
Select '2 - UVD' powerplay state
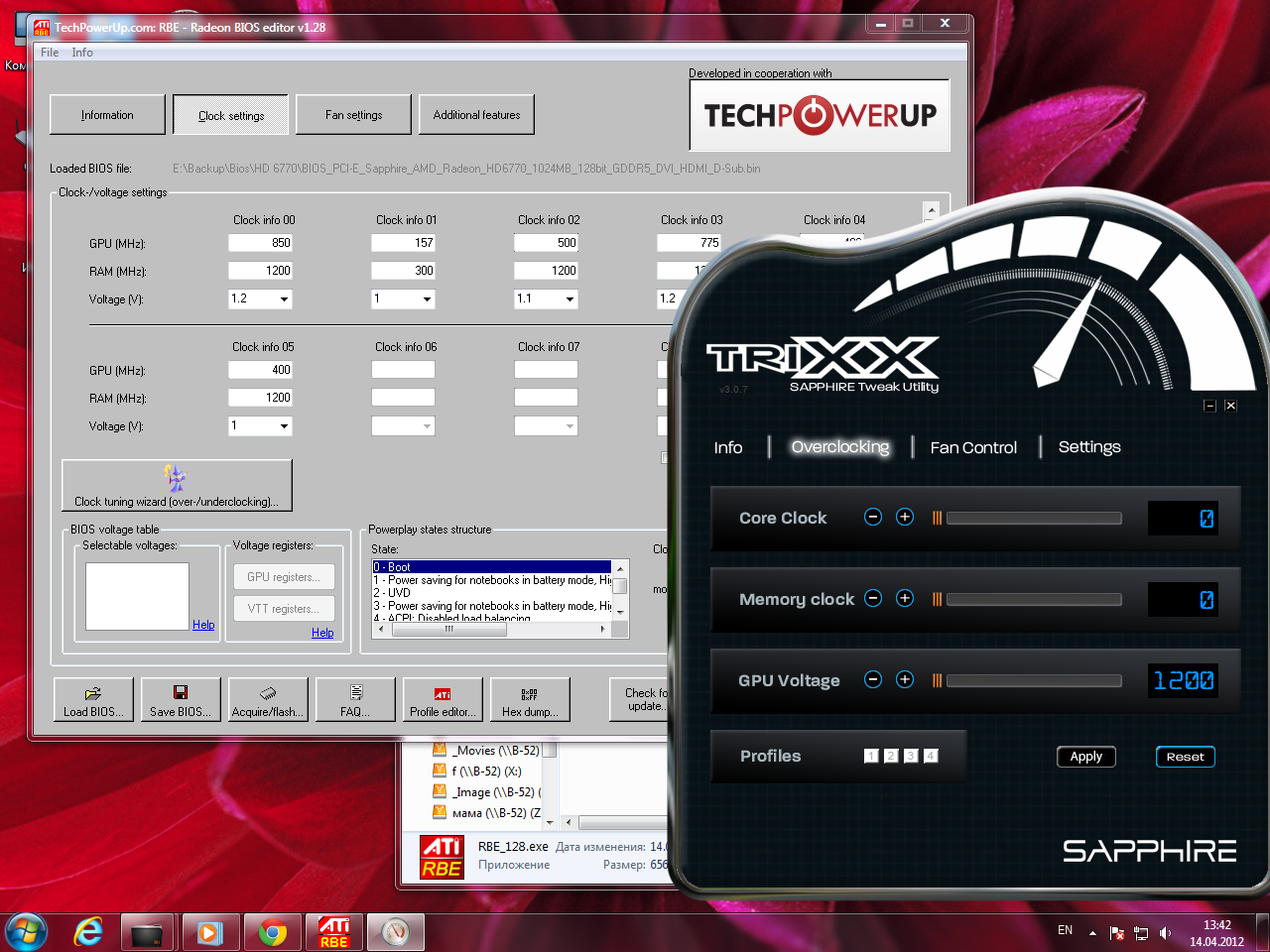click(492, 593)
